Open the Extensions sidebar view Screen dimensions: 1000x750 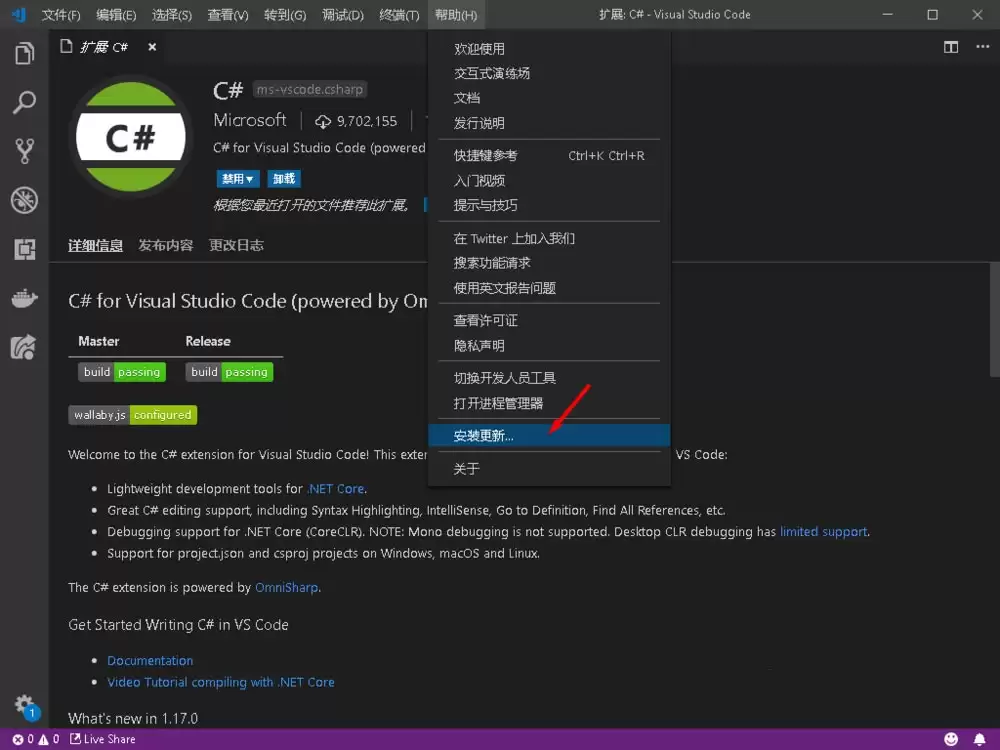coord(25,250)
